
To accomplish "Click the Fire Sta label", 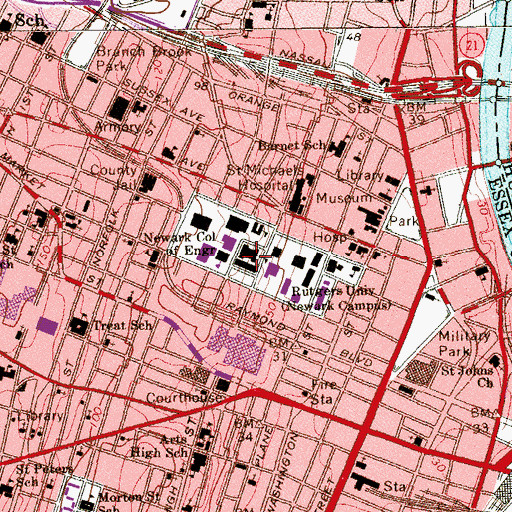I will pos(323,392).
